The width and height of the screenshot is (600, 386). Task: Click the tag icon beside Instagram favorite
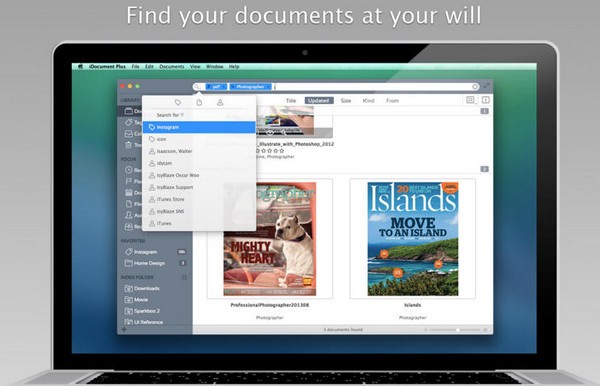(x=129, y=252)
